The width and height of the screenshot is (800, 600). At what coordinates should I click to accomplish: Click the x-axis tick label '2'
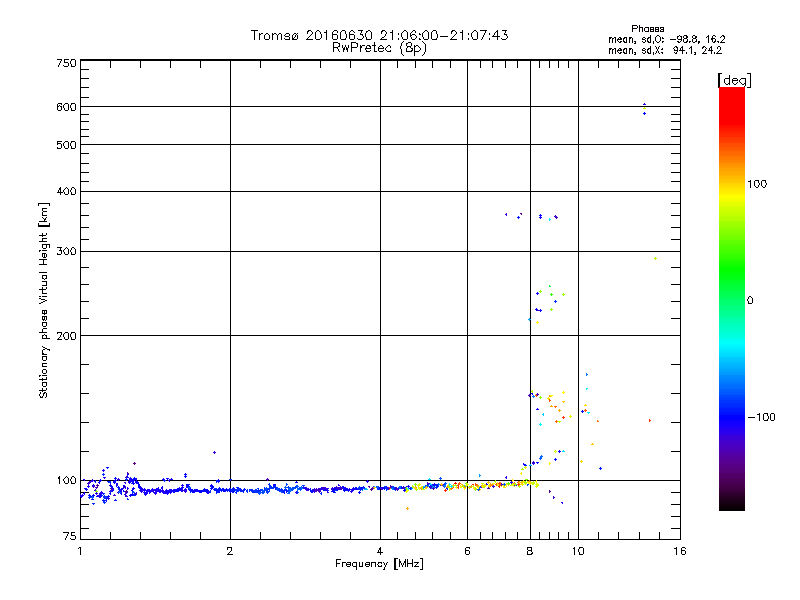pyautogui.click(x=230, y=551)
